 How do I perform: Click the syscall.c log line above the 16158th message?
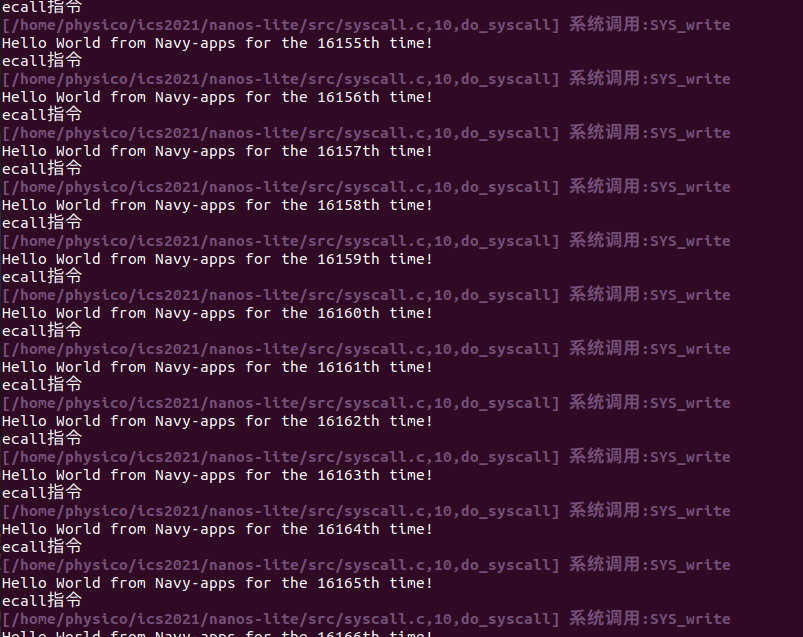[x=366, y=187]
